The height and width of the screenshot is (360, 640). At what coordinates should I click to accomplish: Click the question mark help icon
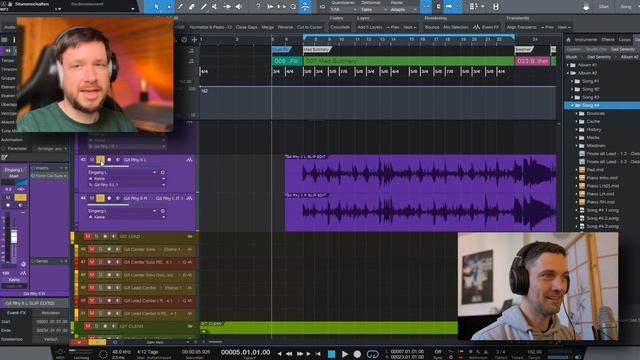[x=258, y=7]
